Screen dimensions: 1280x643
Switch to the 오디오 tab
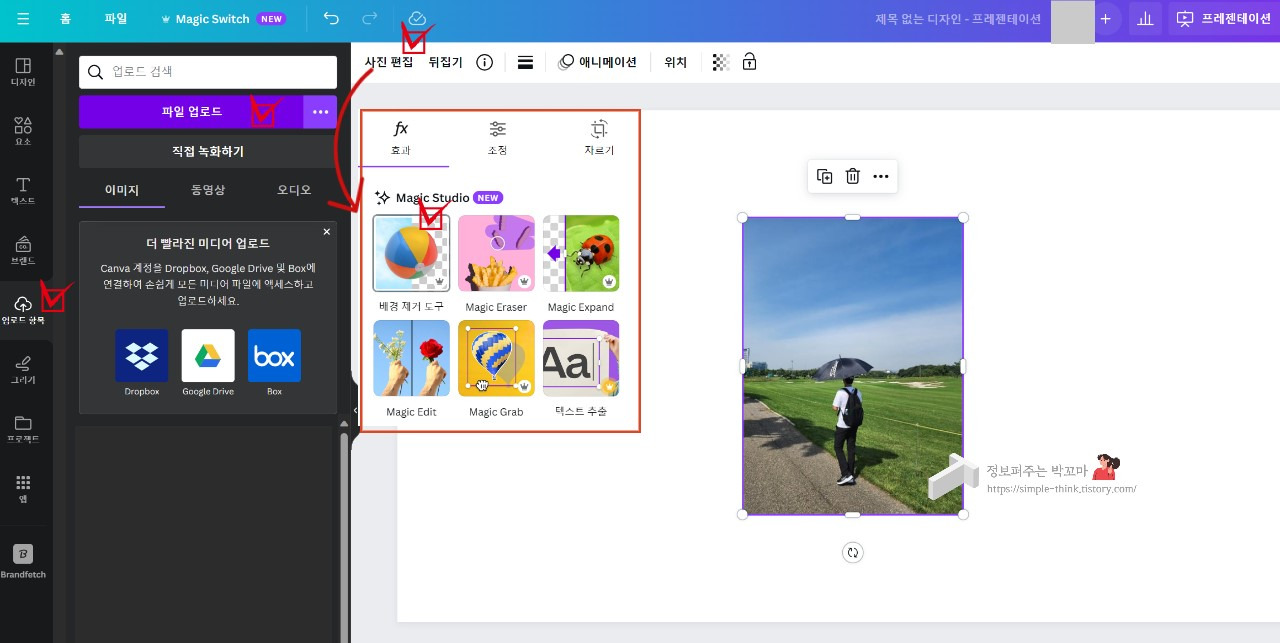(294, 190)
